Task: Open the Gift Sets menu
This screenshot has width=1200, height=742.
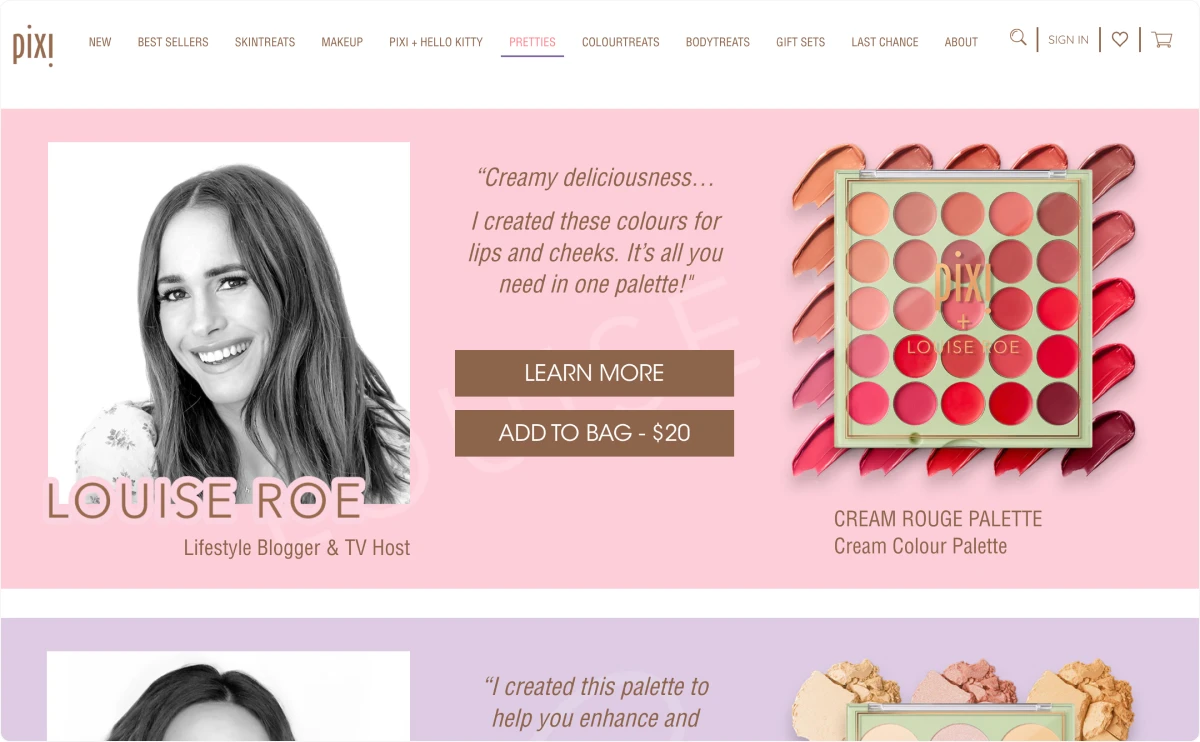Action: (x=801, y=42)
